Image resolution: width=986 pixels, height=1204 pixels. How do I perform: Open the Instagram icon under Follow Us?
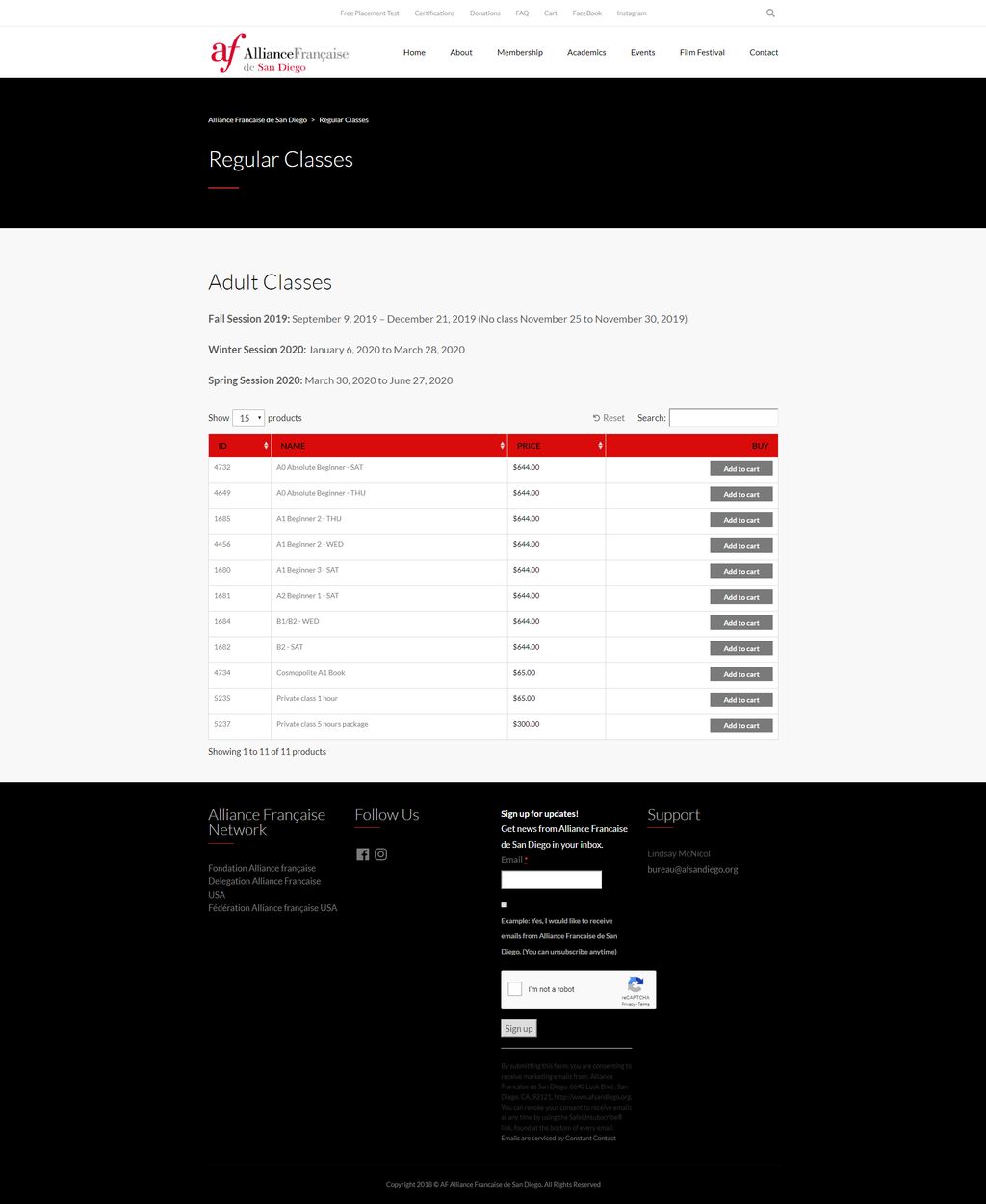point(381,854)
